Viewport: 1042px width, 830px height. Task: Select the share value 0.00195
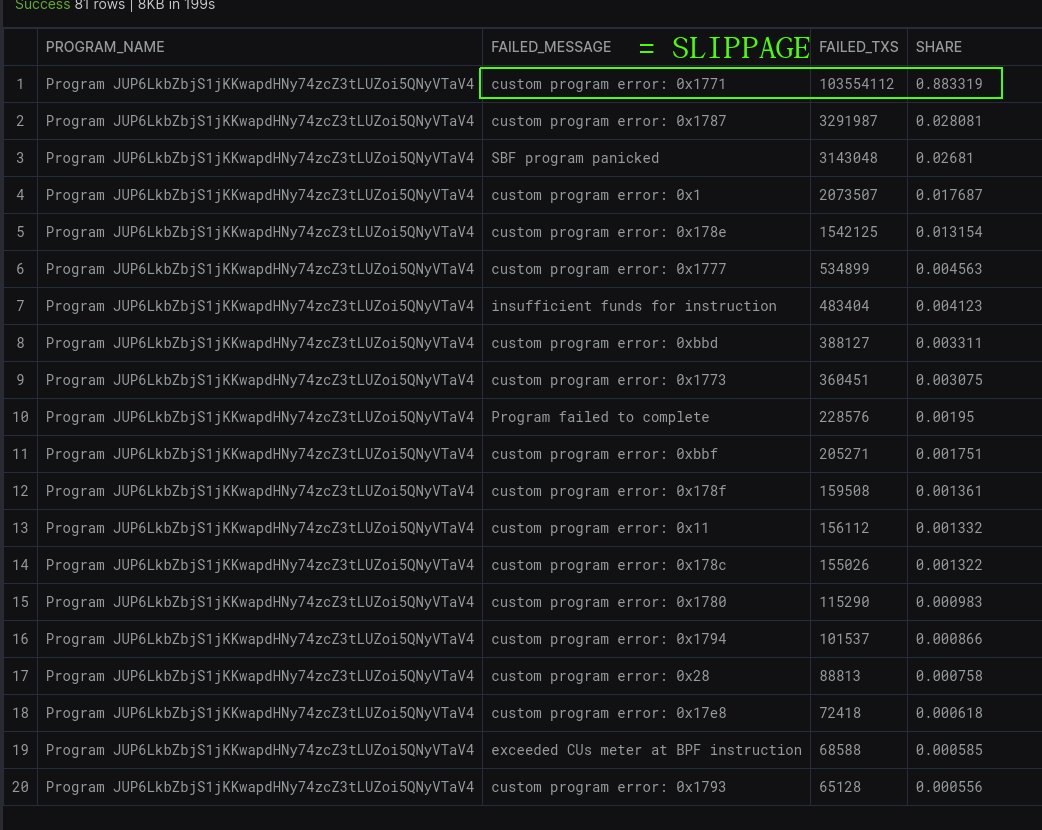point(944,417)
